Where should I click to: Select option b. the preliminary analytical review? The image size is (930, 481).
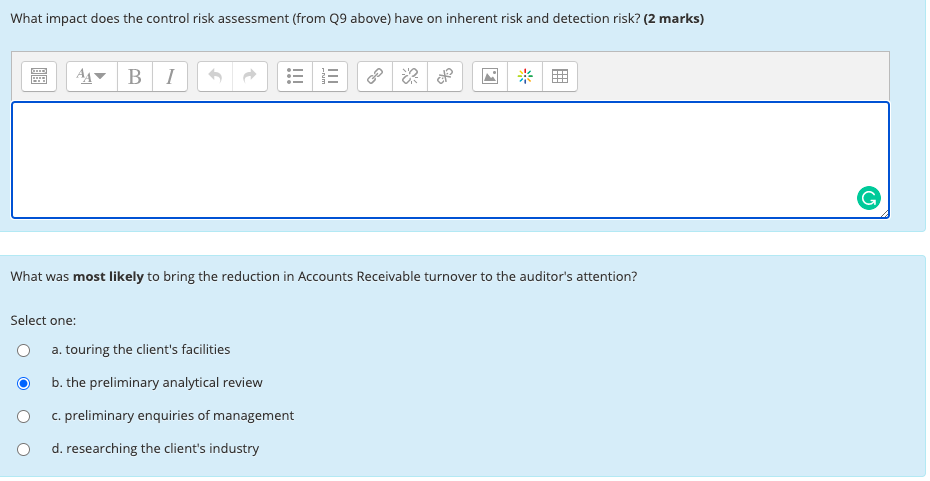(23, 384)
